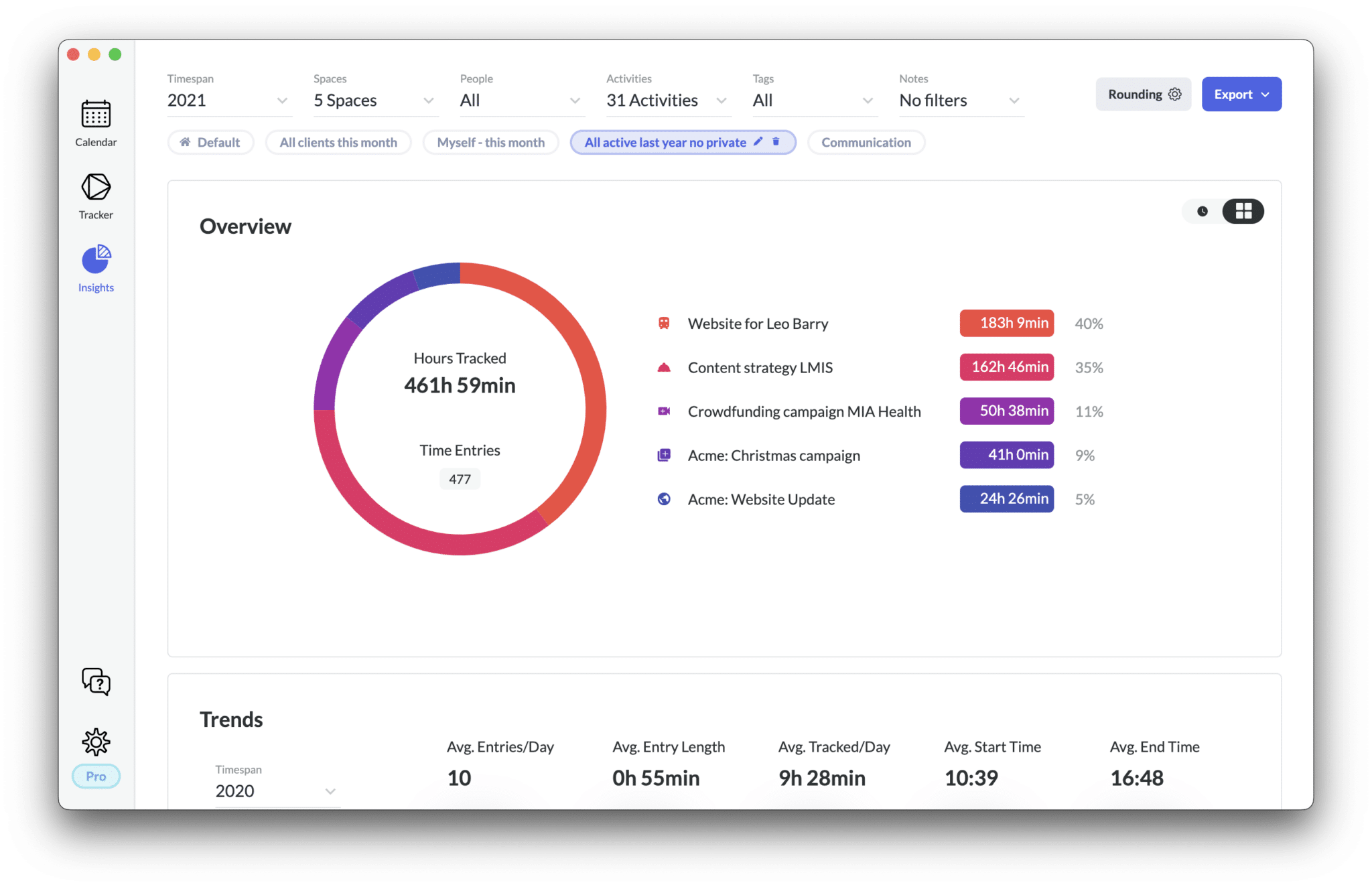Select the Default filter preset
Screen dimensions: 1372x887
point(210,143)
